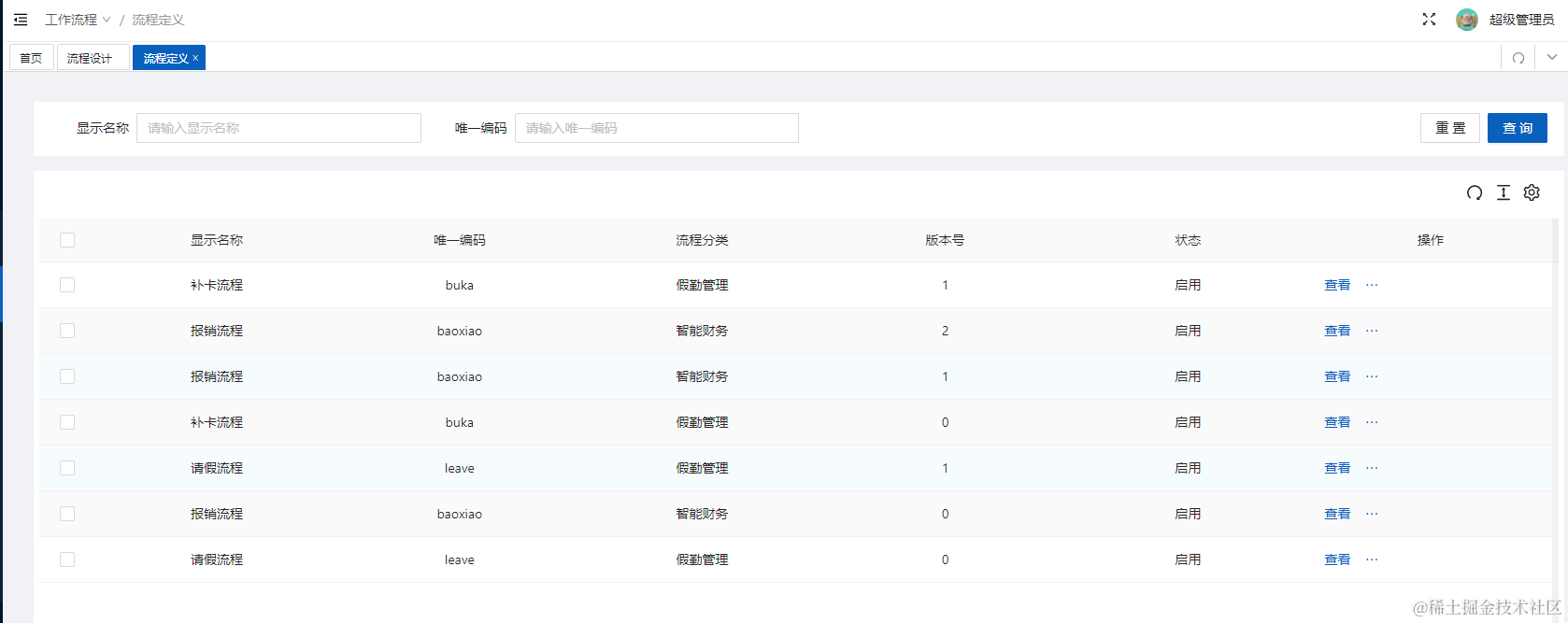This screenshot has width=1568, height=623.
Task: Open more actions for 请假流程 version 1
Action: [x=1372, y=468]
